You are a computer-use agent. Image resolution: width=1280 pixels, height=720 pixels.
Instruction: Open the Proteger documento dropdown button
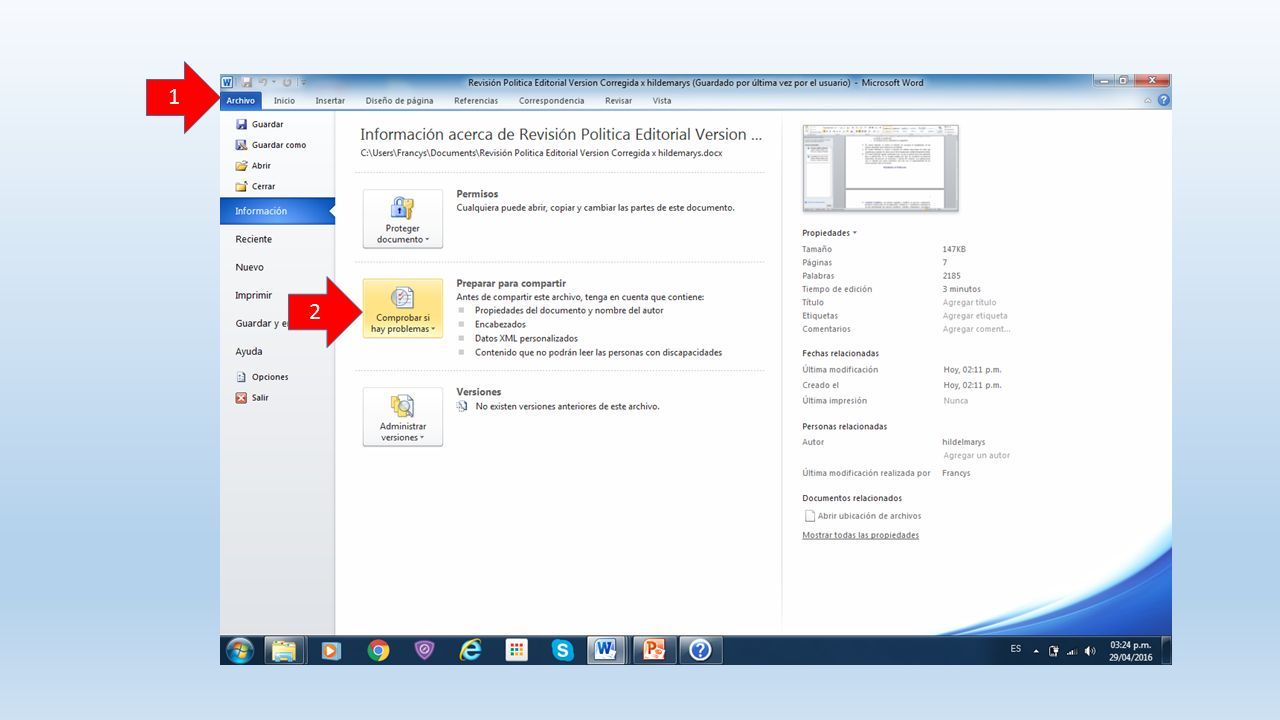402,219
